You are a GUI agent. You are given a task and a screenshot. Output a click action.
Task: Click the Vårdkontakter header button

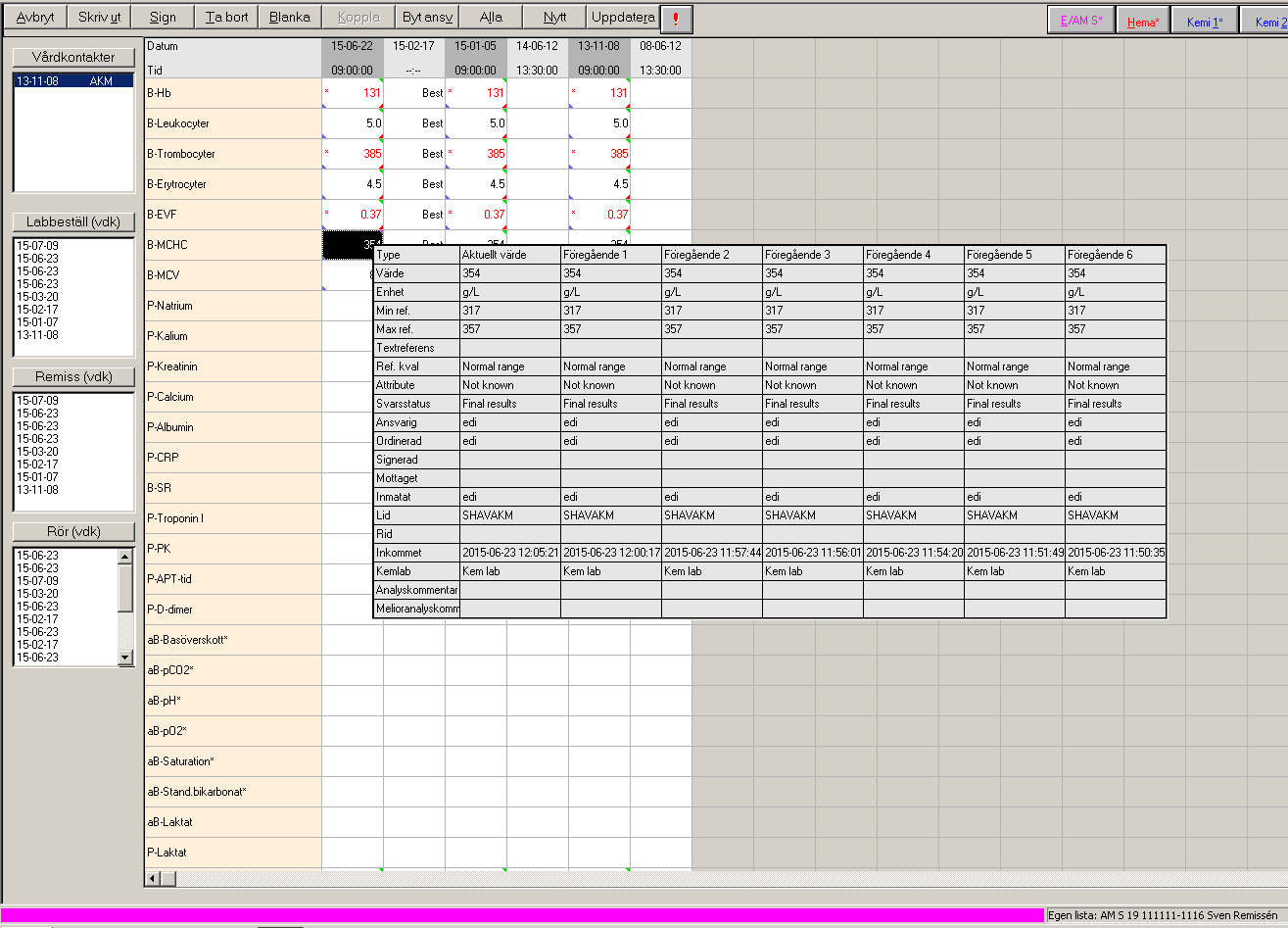(73, 57)
